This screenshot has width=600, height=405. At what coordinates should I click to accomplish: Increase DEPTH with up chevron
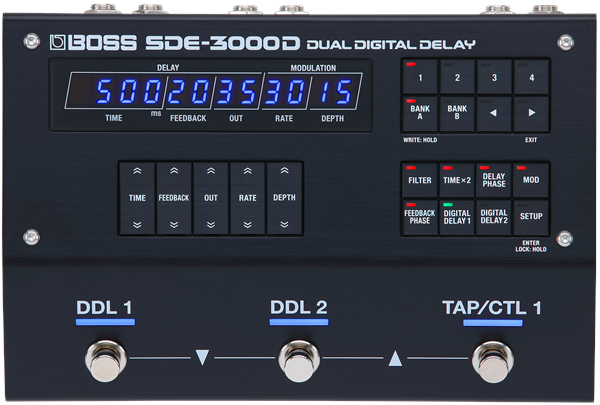tap(284, 171)
